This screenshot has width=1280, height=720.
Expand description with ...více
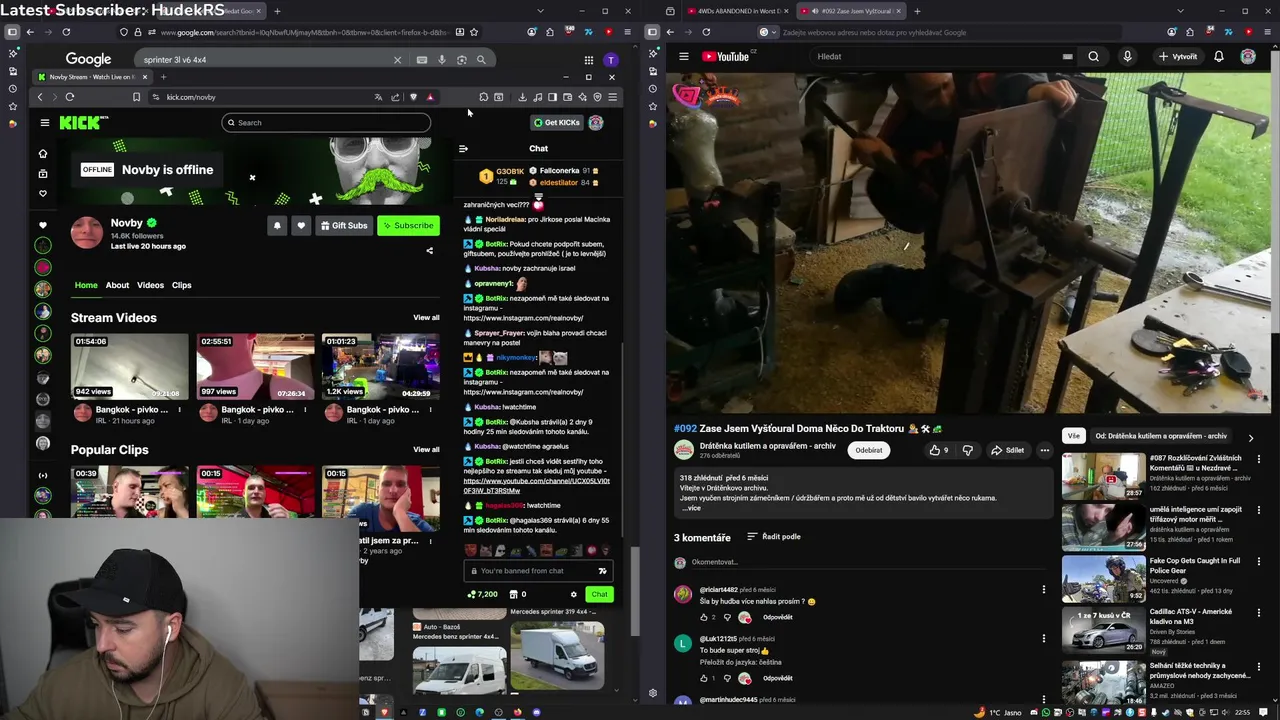point(691,508)
